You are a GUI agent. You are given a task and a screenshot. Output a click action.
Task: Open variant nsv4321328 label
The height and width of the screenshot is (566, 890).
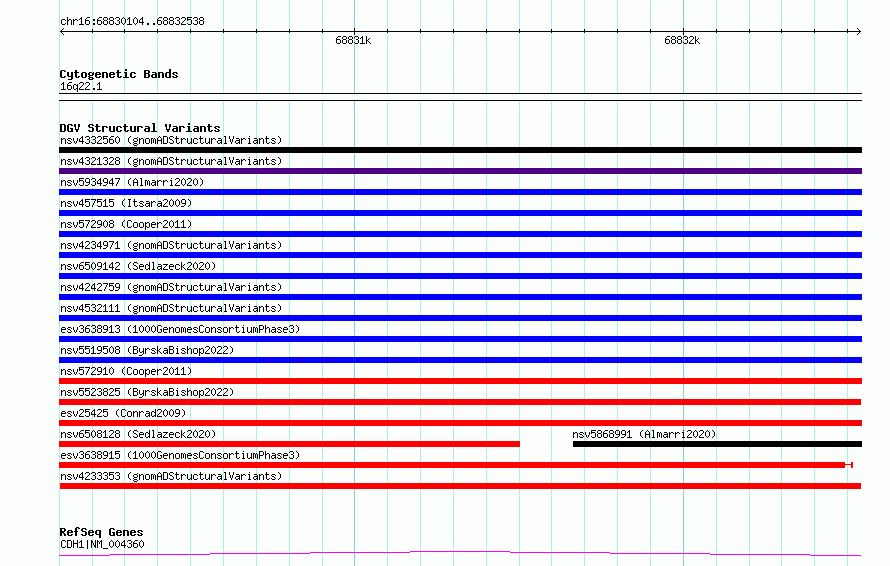tap(171, 161)
